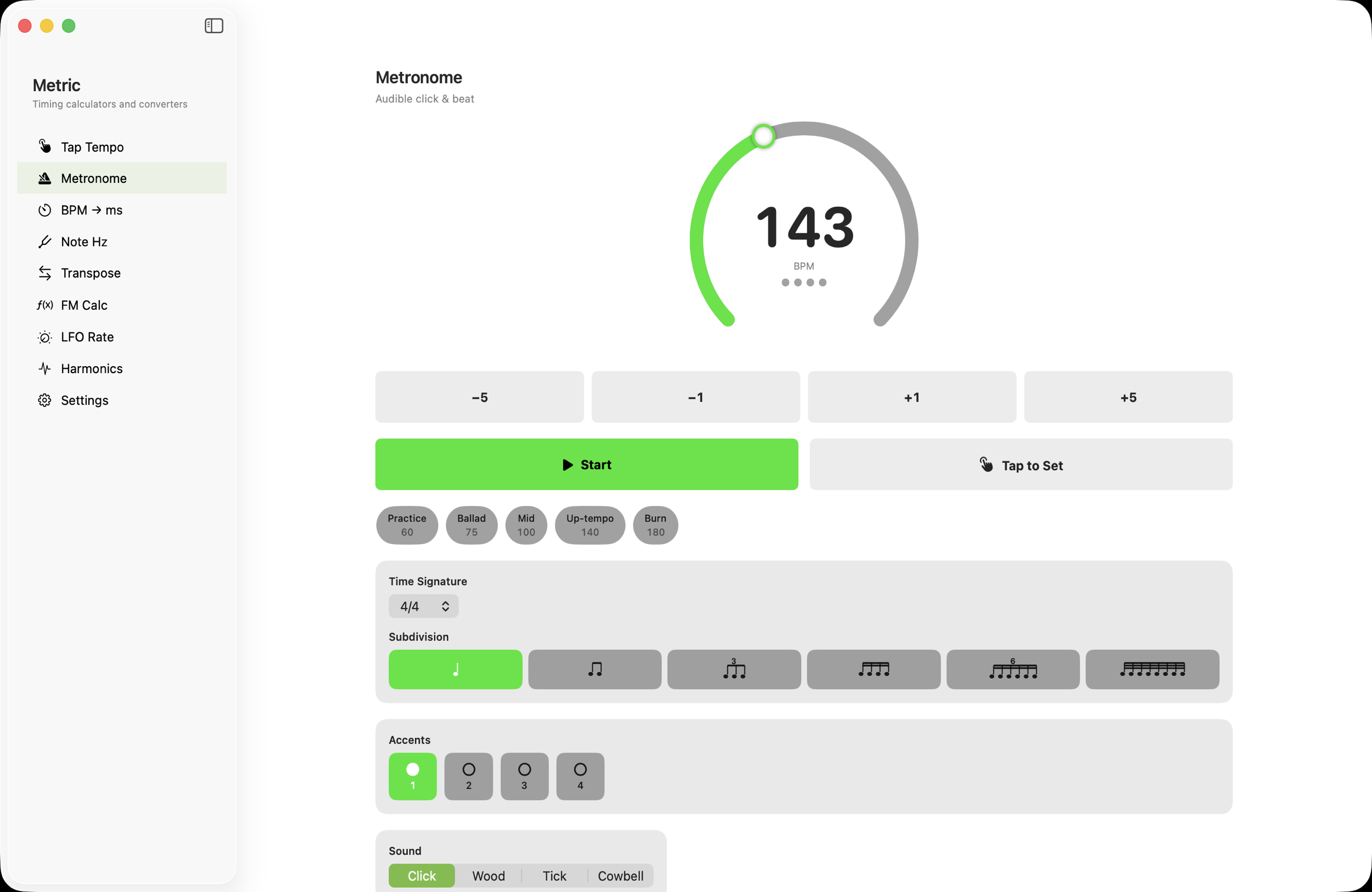Increase tempo by 1 BPM

point(912,397)
